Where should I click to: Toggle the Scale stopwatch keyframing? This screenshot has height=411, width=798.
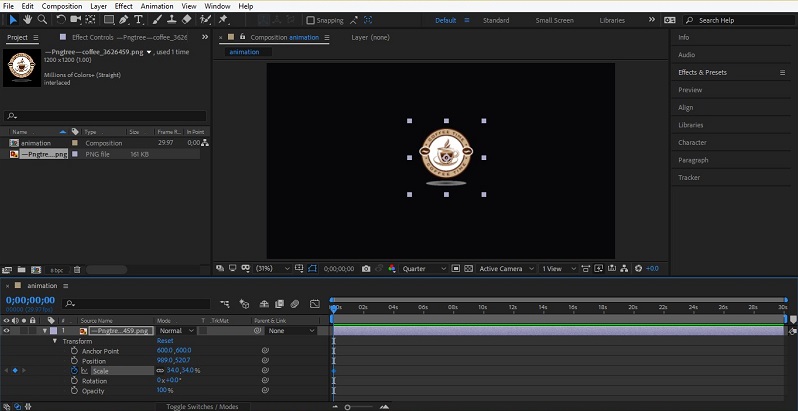tap(73, 371)
